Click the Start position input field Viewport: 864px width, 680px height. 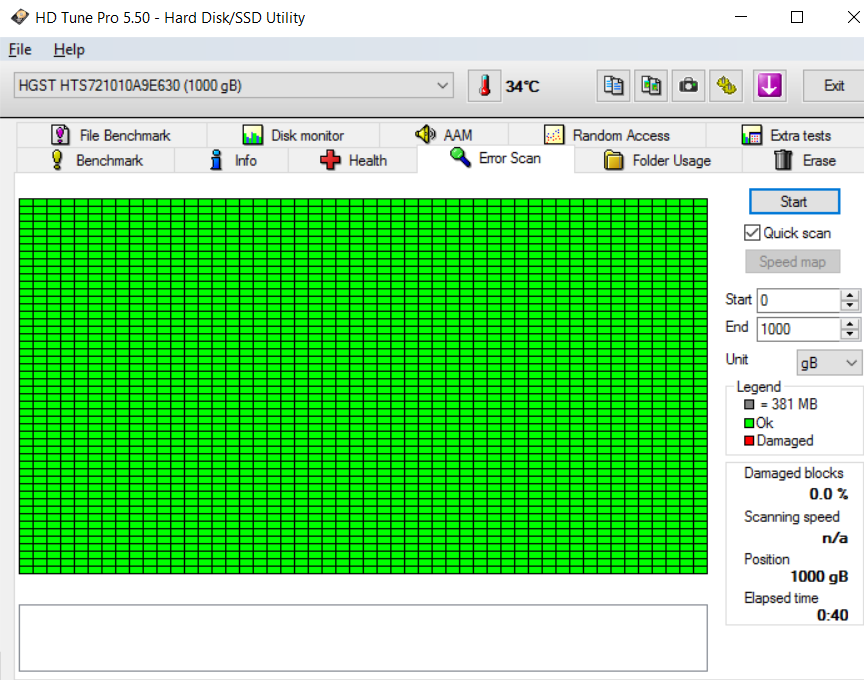(798, 300)
